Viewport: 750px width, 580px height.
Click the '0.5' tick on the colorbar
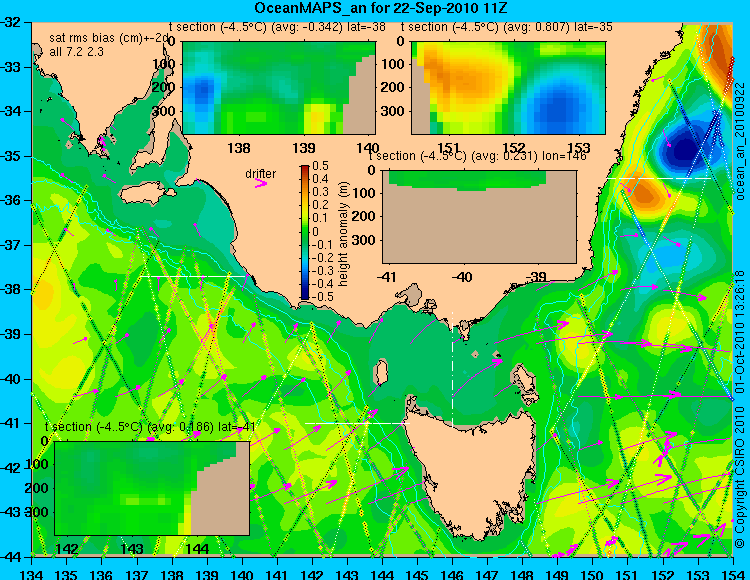click(x=320, y=166)
